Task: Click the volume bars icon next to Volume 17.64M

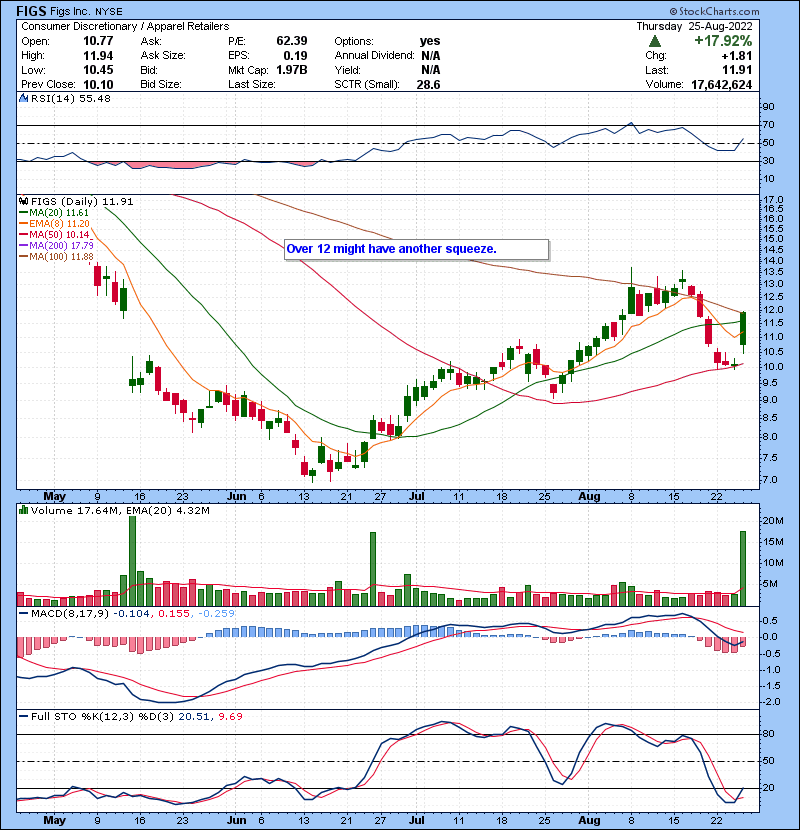Action: tap(24, 510)
